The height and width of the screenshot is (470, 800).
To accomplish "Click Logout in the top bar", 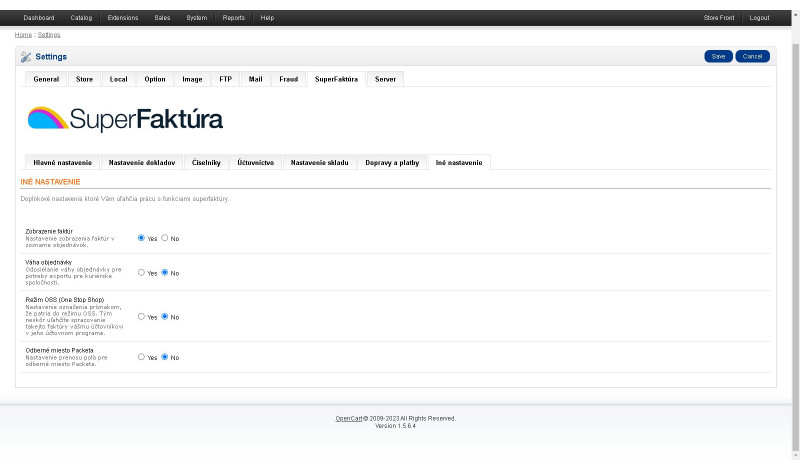I will point(759,18).
